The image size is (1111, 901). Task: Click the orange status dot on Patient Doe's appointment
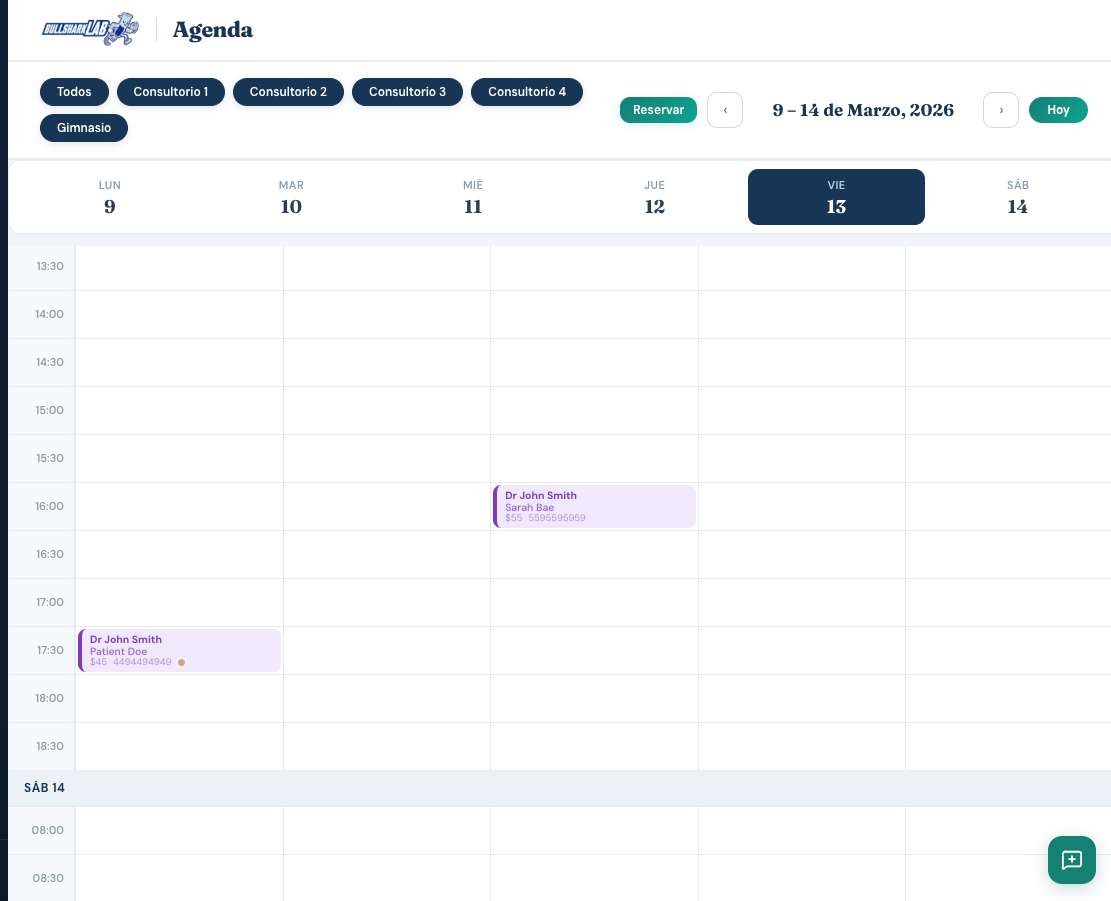[182, 663]
